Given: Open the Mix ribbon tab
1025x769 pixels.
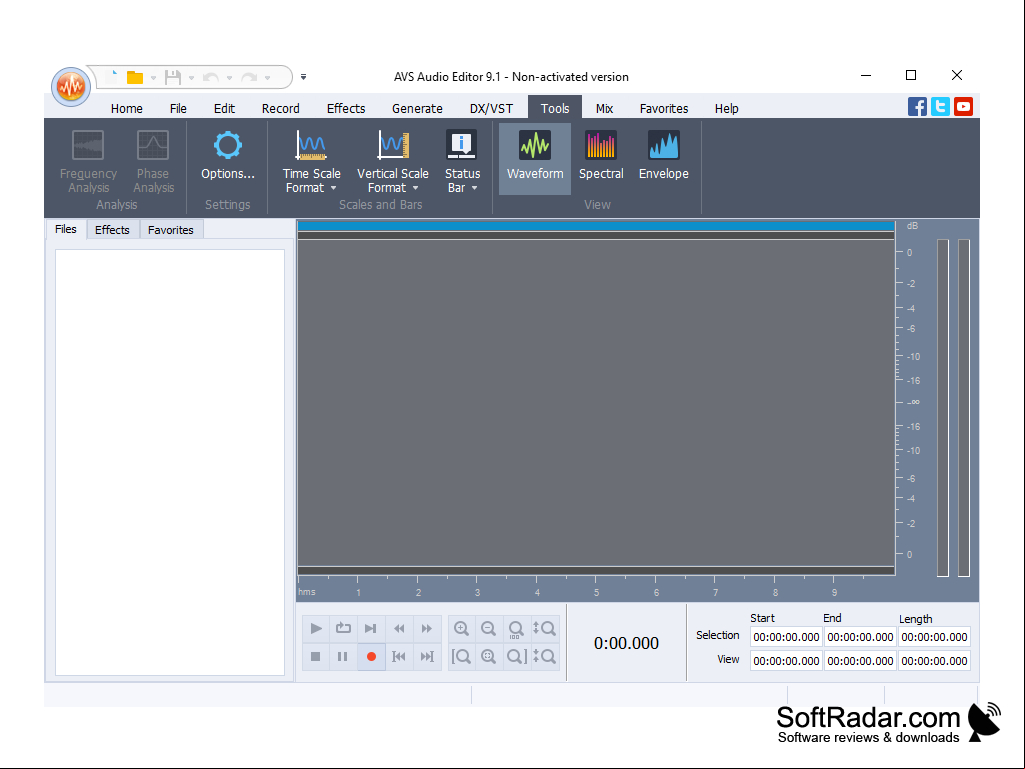Looking at the screenshot, I should click(x=604, y=109).
